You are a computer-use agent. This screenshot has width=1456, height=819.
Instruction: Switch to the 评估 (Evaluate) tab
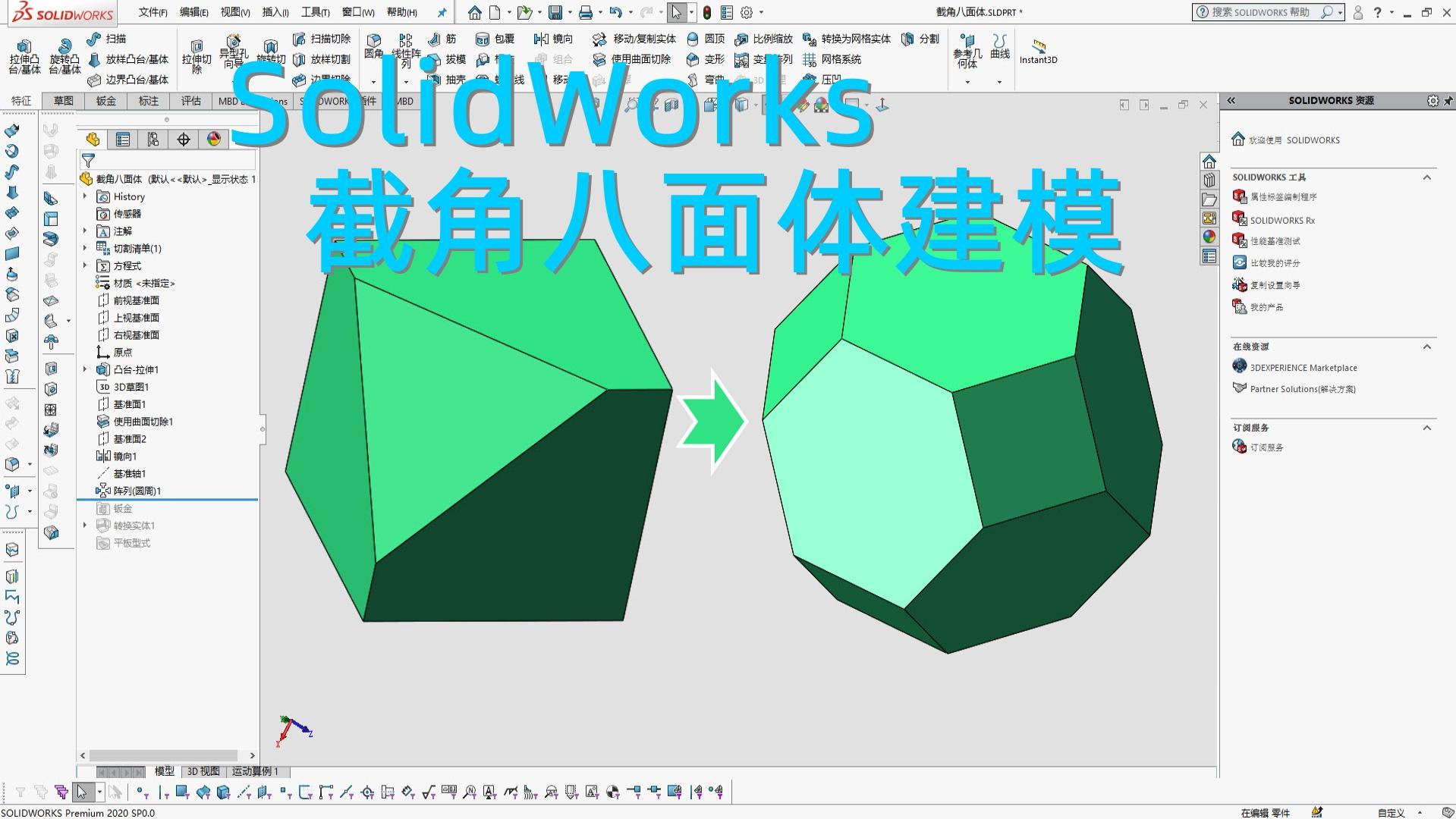coord(191,101)
